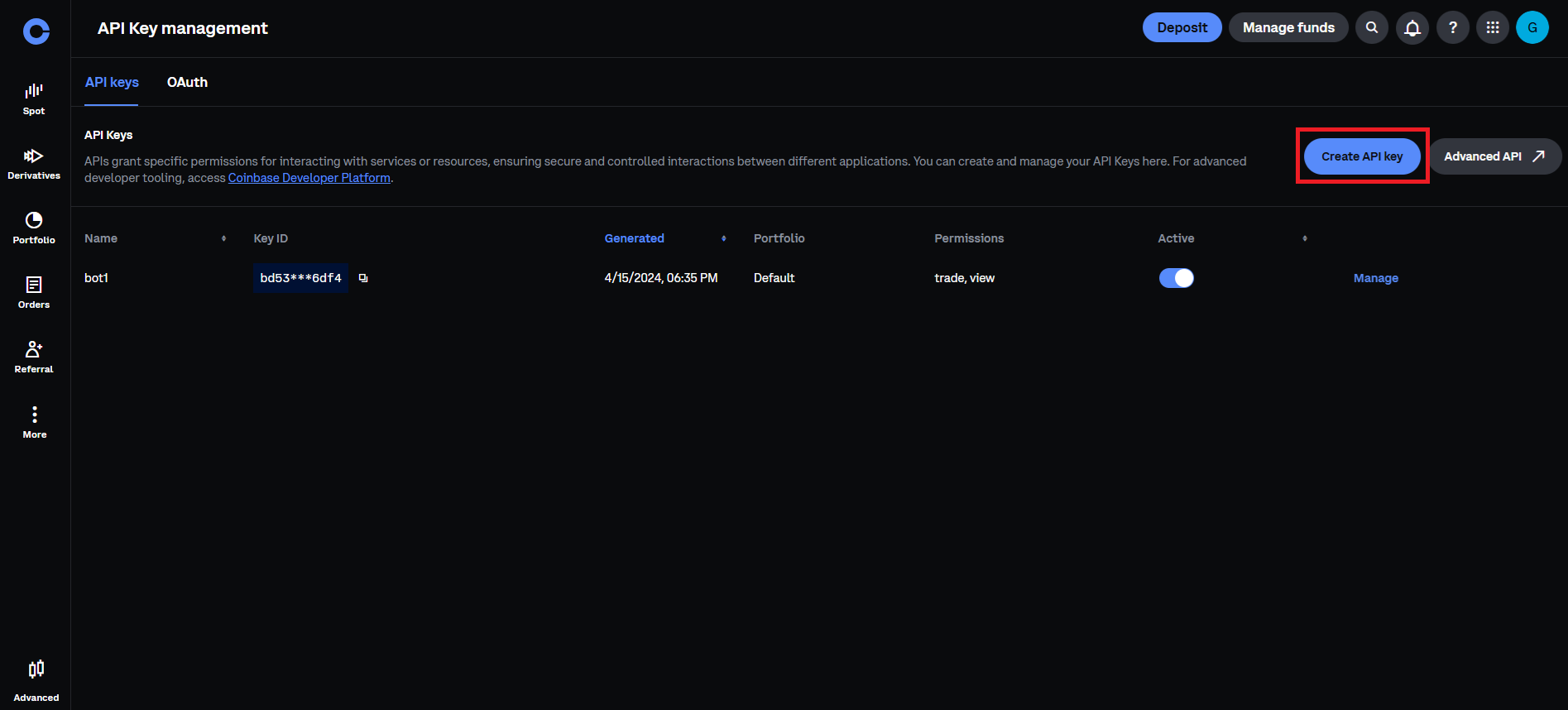Image resolution: width=1568 pixels, height=710 pixels.
Task: Click the Coinbase logo icon
Action: 36,31
